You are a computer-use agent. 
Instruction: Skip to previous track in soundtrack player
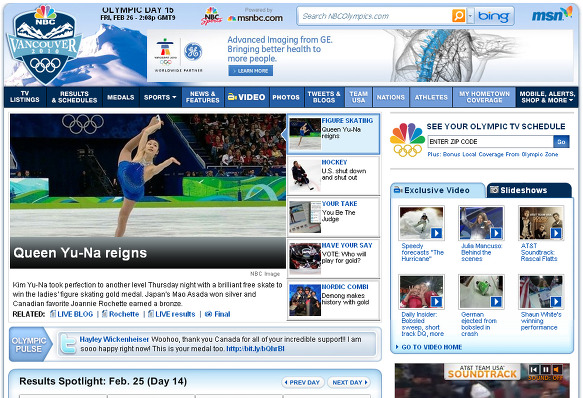(534, 369)
